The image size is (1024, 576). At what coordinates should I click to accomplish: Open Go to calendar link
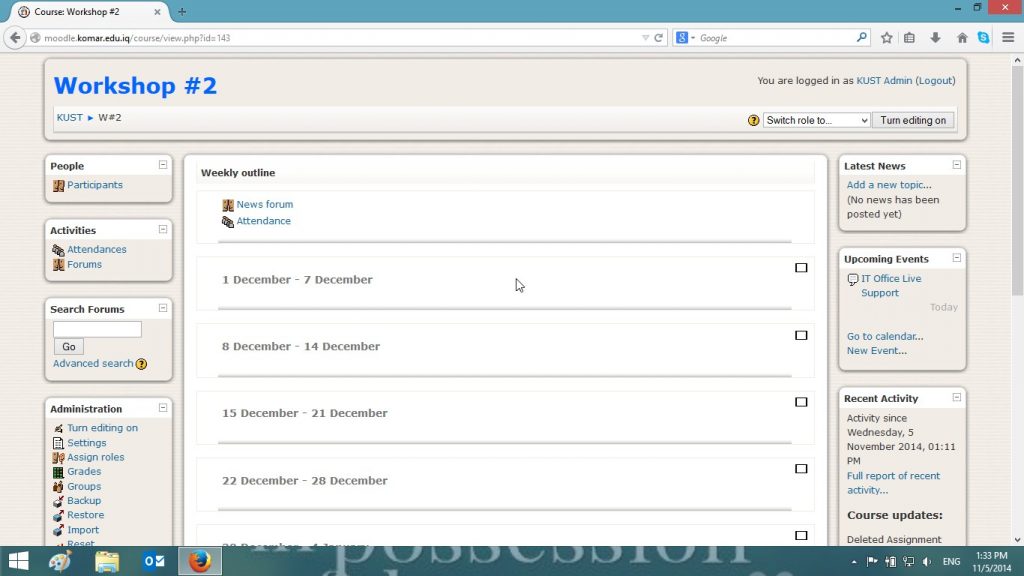click(885, 336)
